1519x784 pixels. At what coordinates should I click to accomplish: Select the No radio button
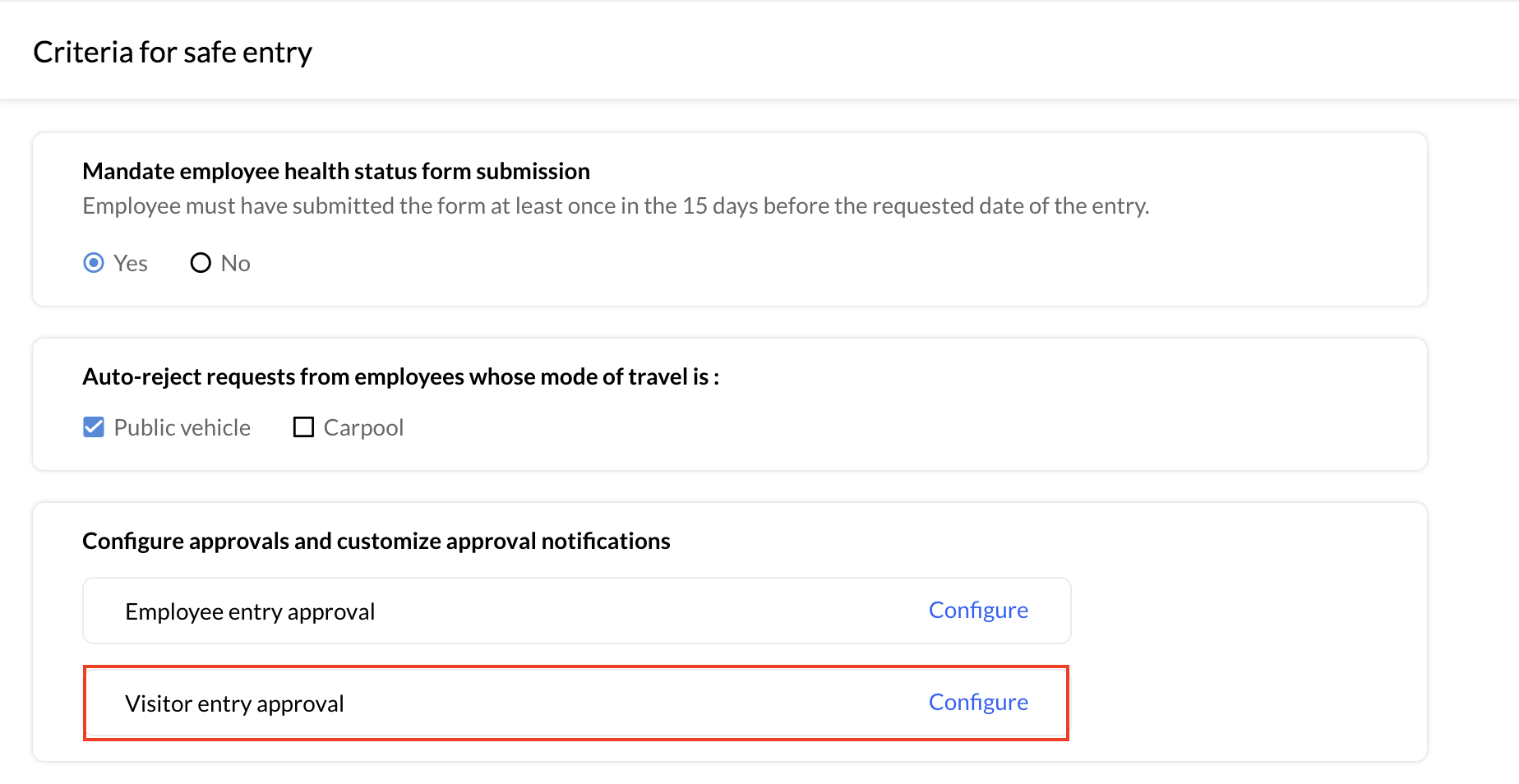coord(201,263)
